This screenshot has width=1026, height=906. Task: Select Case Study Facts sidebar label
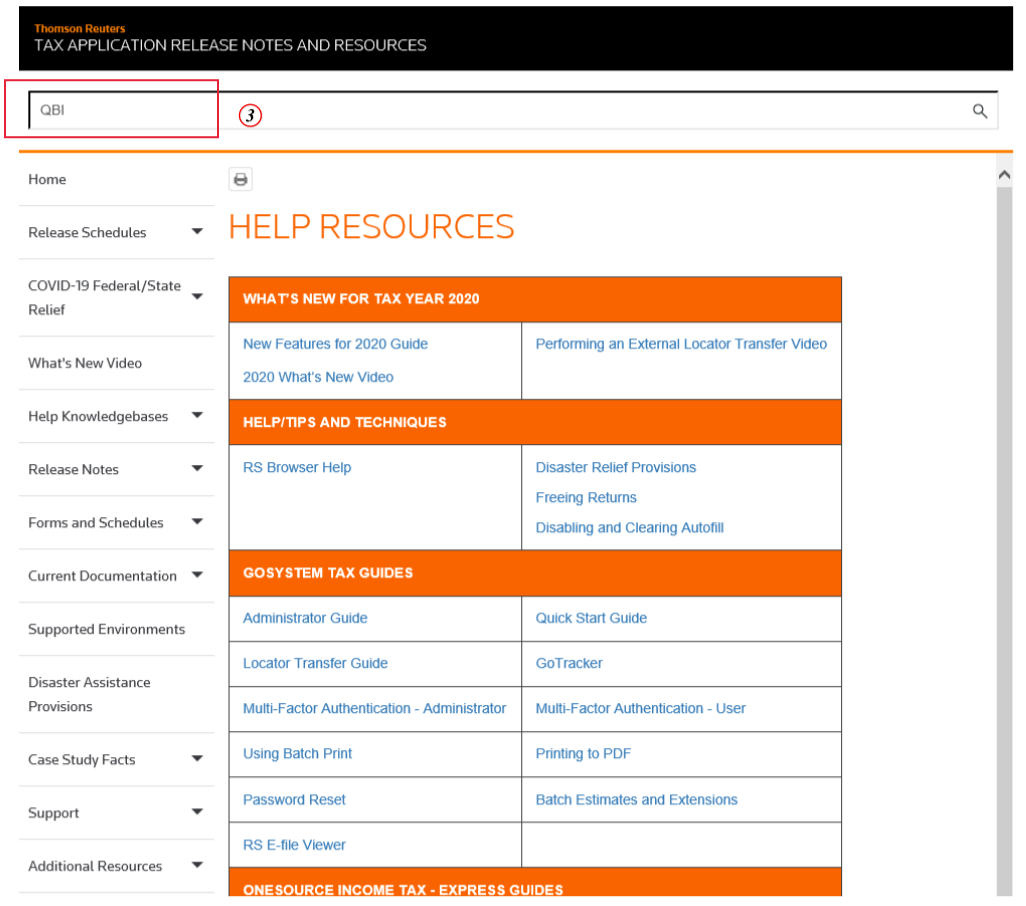[x=82, y=760]
